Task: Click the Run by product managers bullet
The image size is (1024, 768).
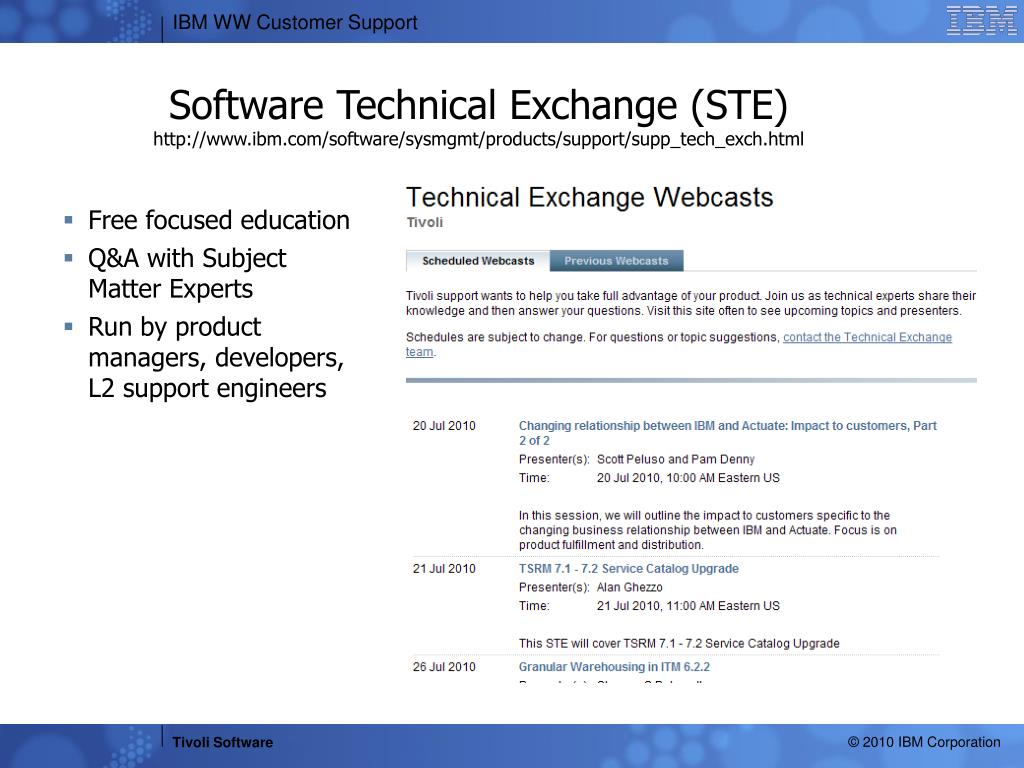Action: click(x=216, y=357)
